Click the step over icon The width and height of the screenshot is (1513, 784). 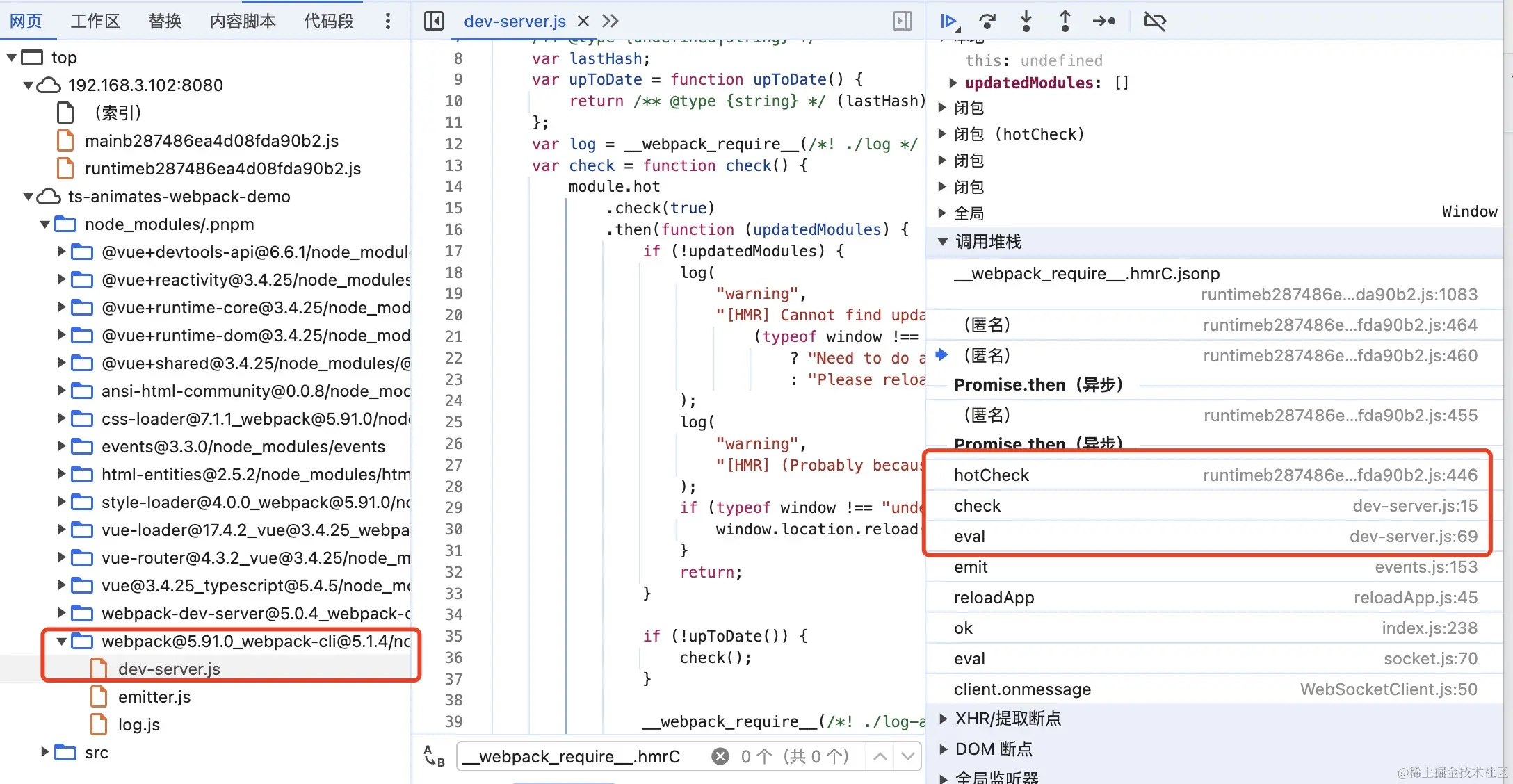(987, 21)
